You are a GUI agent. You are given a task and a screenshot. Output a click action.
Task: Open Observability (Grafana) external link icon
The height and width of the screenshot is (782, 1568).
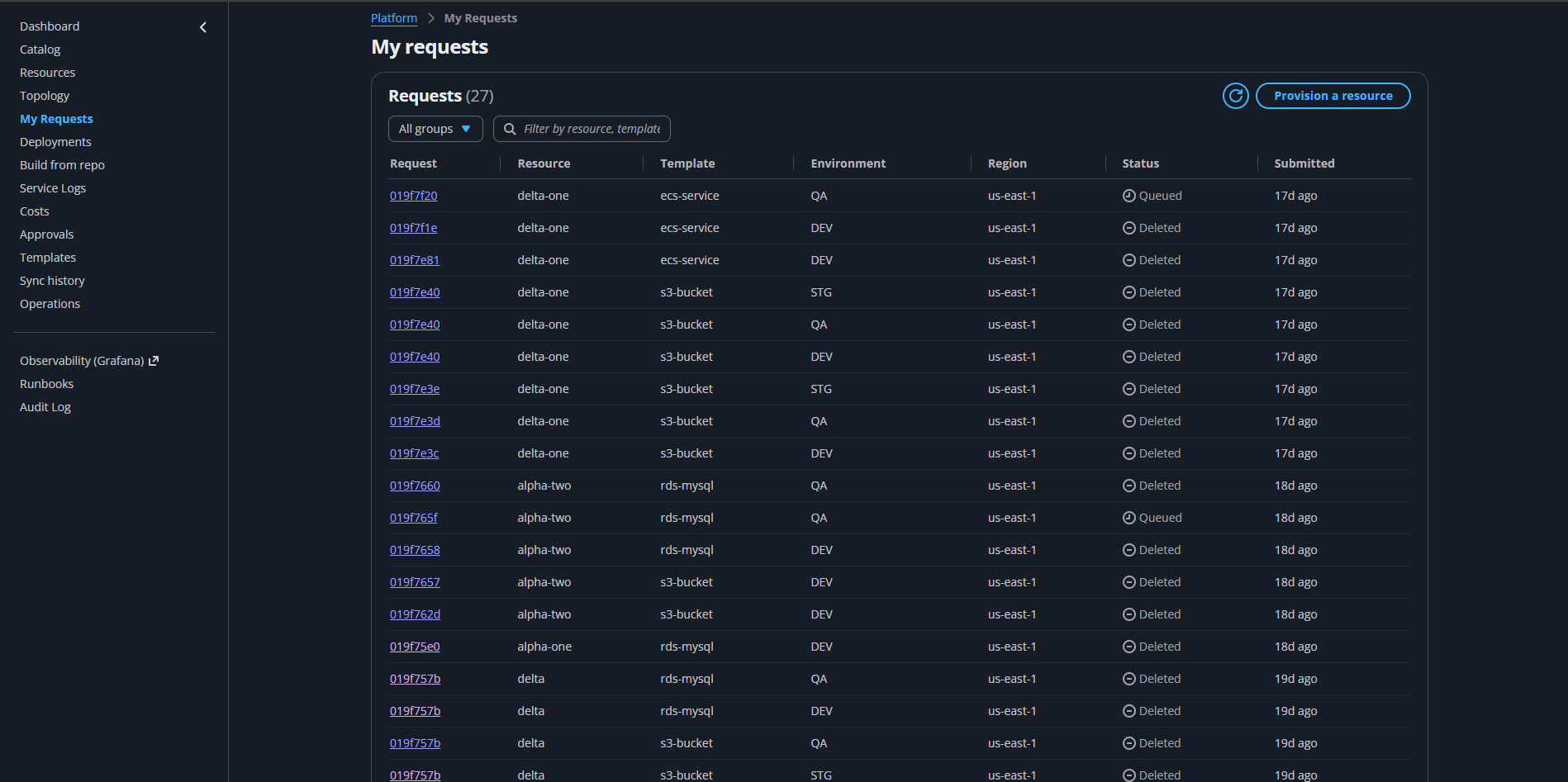(x=154, y=361)
